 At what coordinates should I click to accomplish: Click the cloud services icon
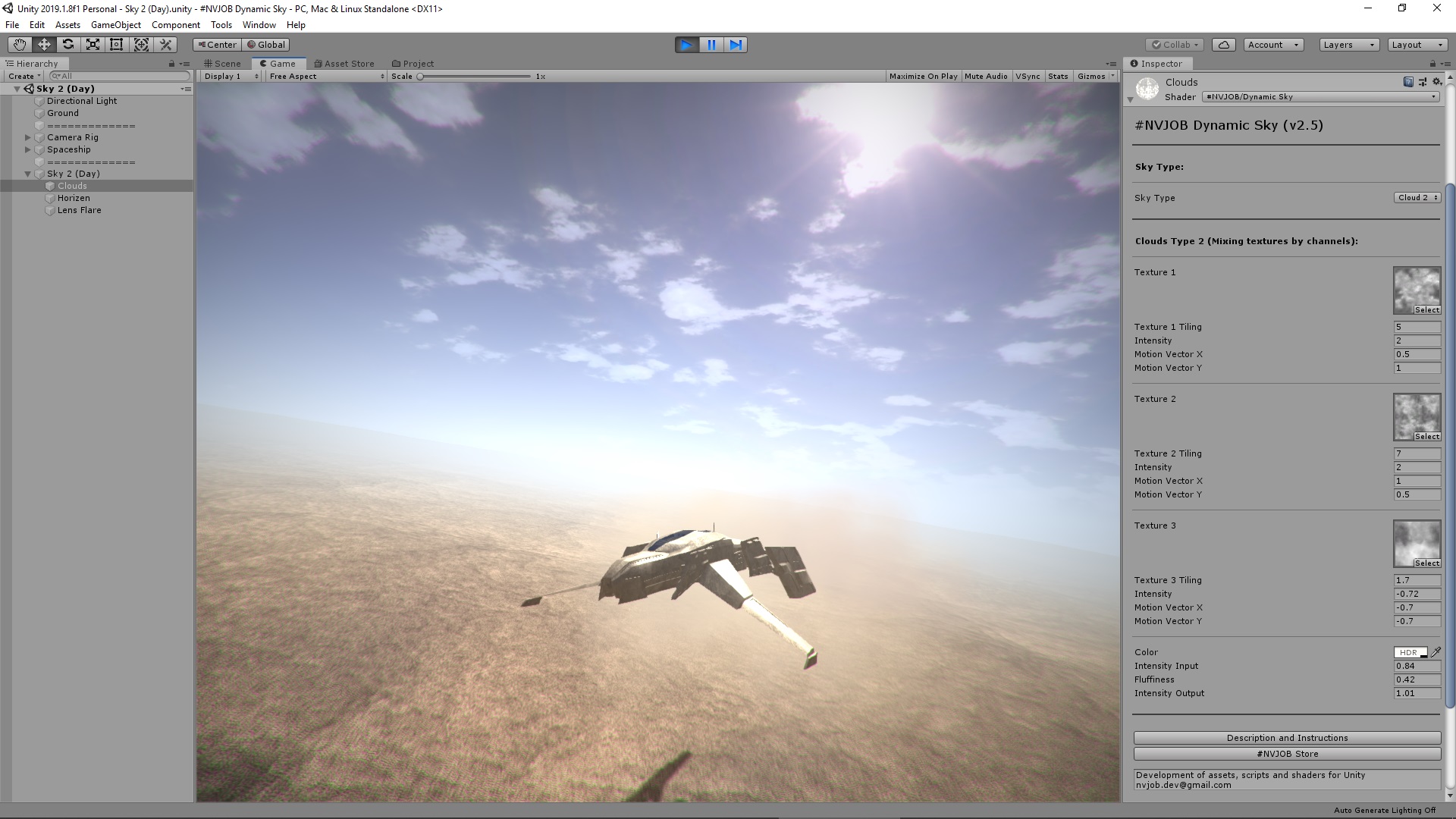[x=1223, y=44]
